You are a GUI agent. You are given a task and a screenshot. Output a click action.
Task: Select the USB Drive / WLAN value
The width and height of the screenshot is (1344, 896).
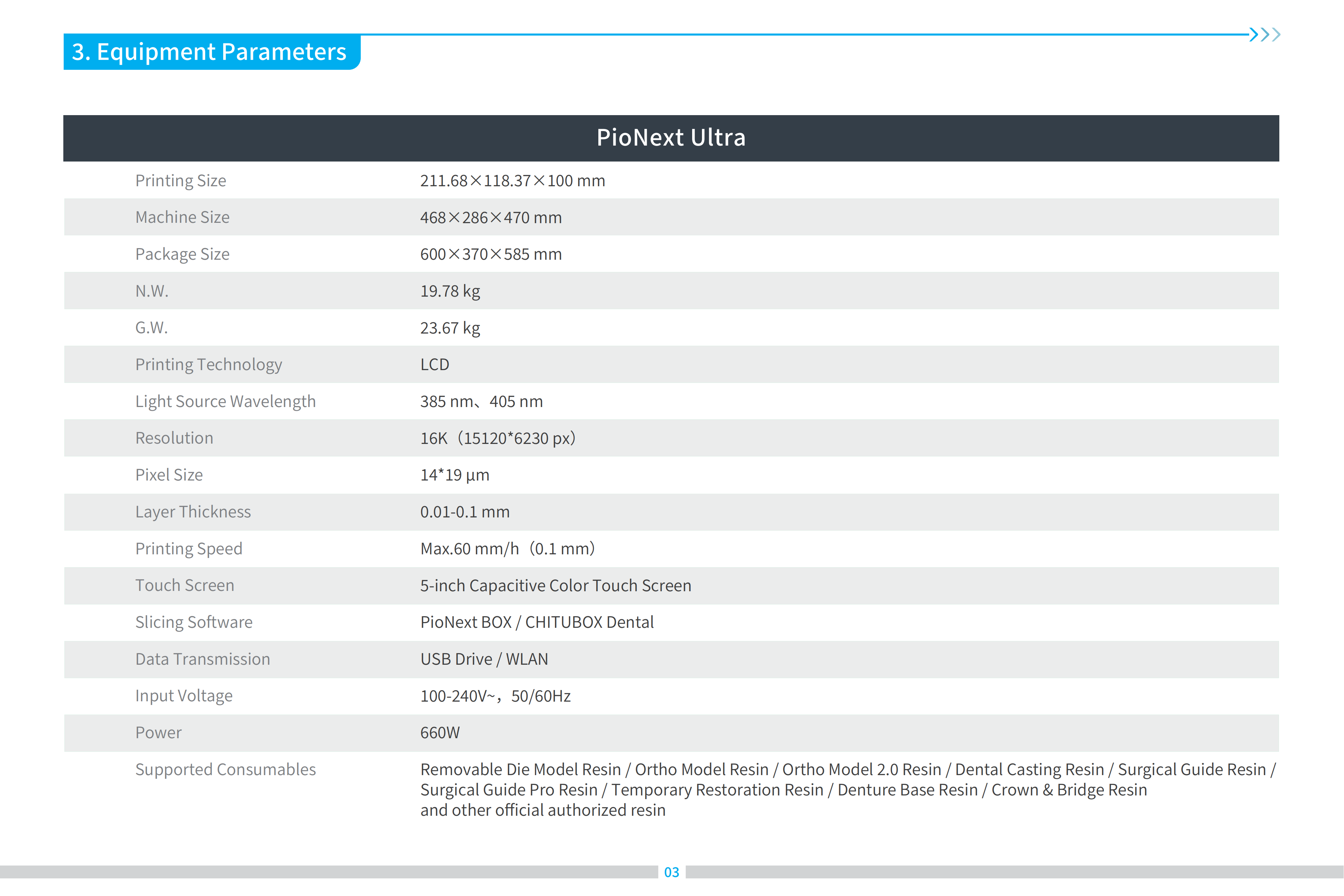pyautogui.click(x=484, y=659)
